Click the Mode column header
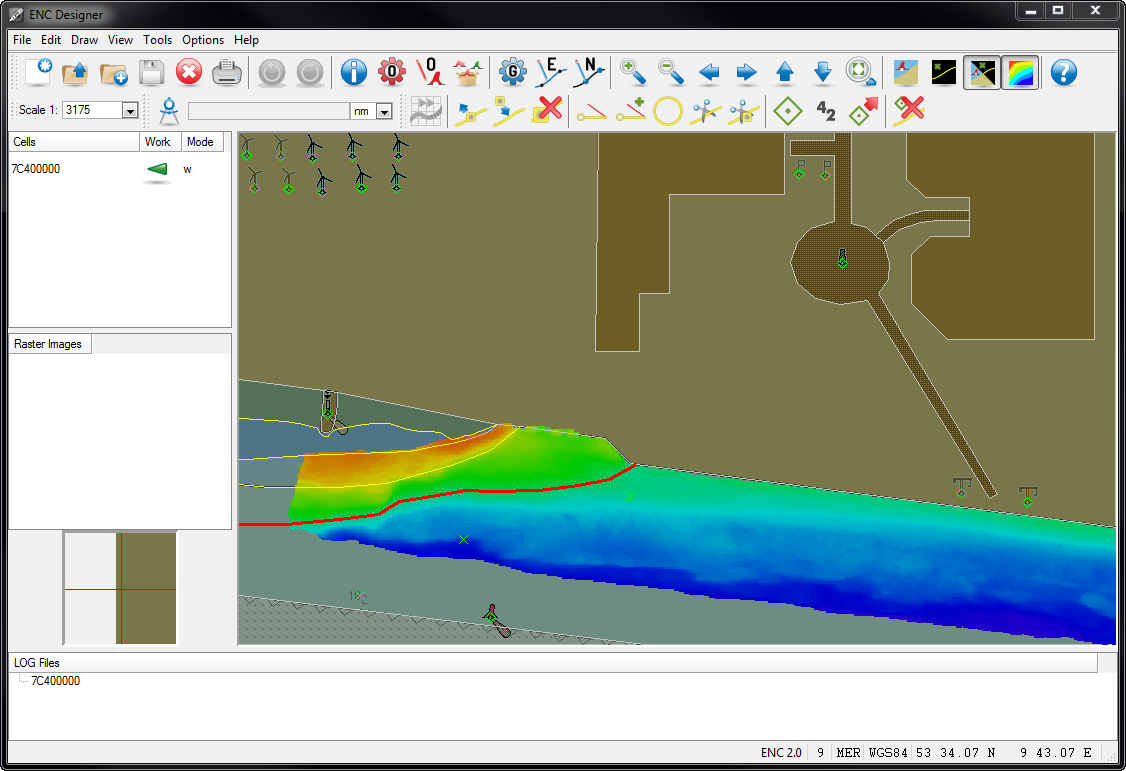 coord(200,142)
